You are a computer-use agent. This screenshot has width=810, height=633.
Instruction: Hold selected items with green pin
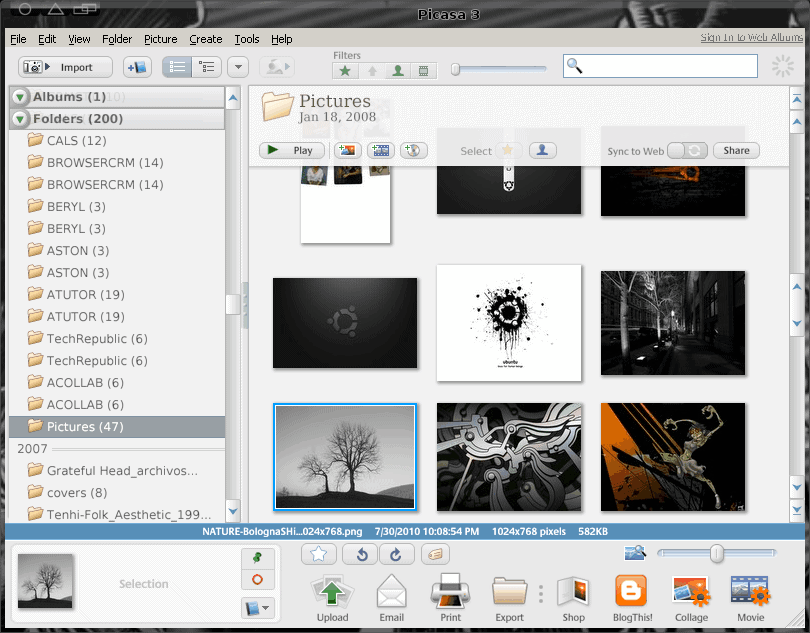257,558
